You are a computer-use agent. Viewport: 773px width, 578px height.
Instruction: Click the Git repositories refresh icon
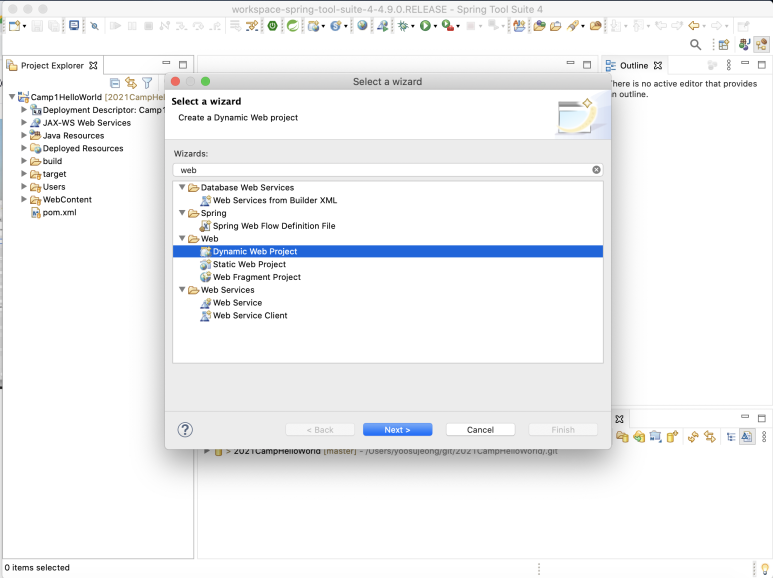tap(693, 436)
